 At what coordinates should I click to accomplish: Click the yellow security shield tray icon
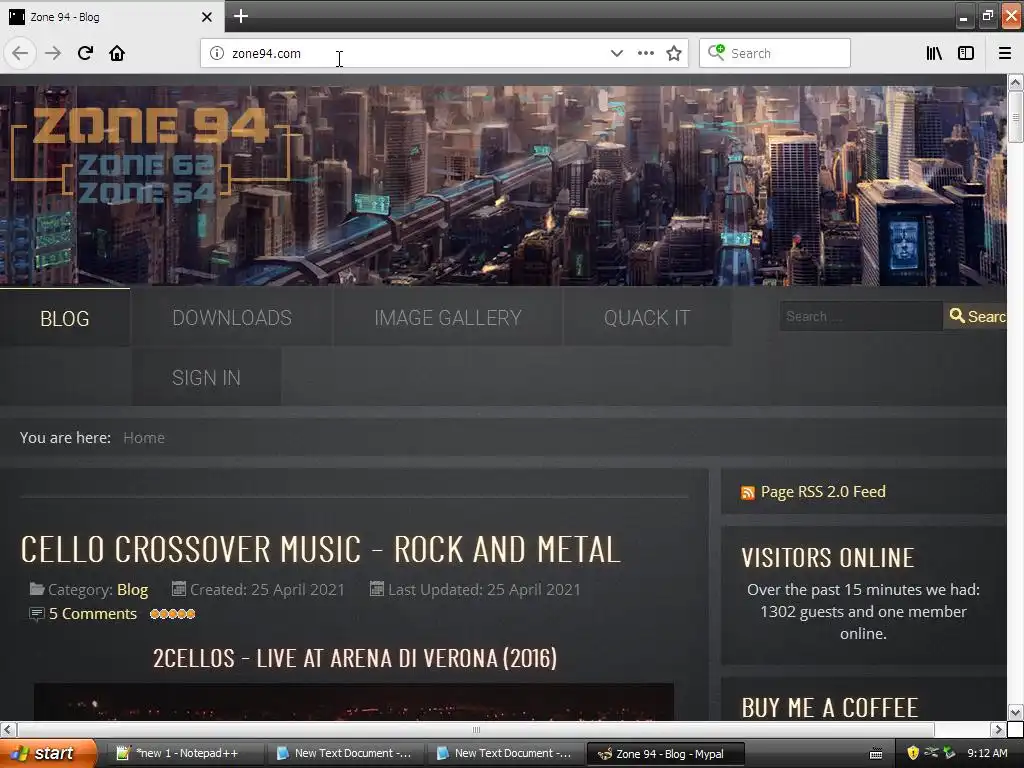[x=913, y=753]
